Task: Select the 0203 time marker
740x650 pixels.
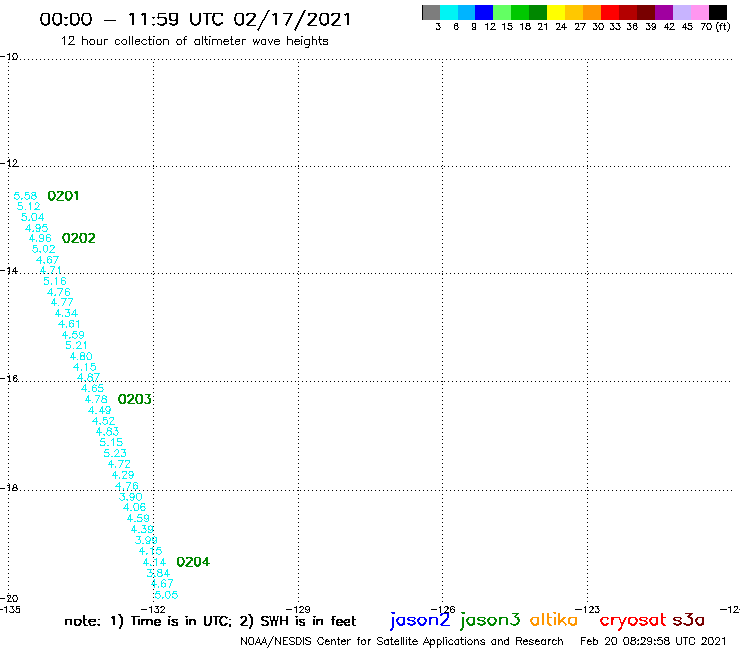Action: (135, 399)
